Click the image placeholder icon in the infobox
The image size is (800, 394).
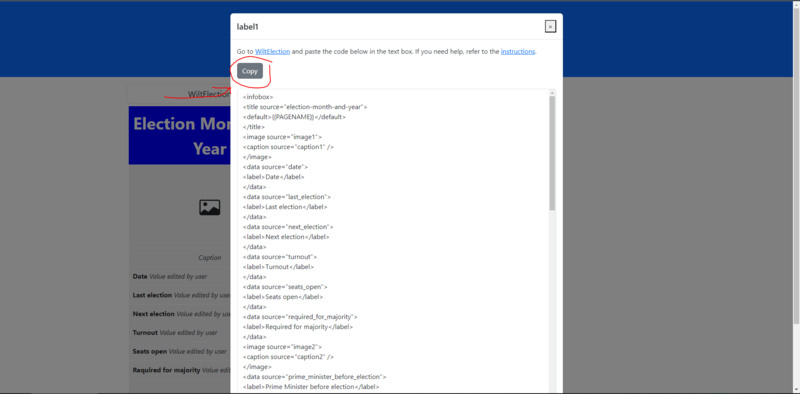pos(210,207)
